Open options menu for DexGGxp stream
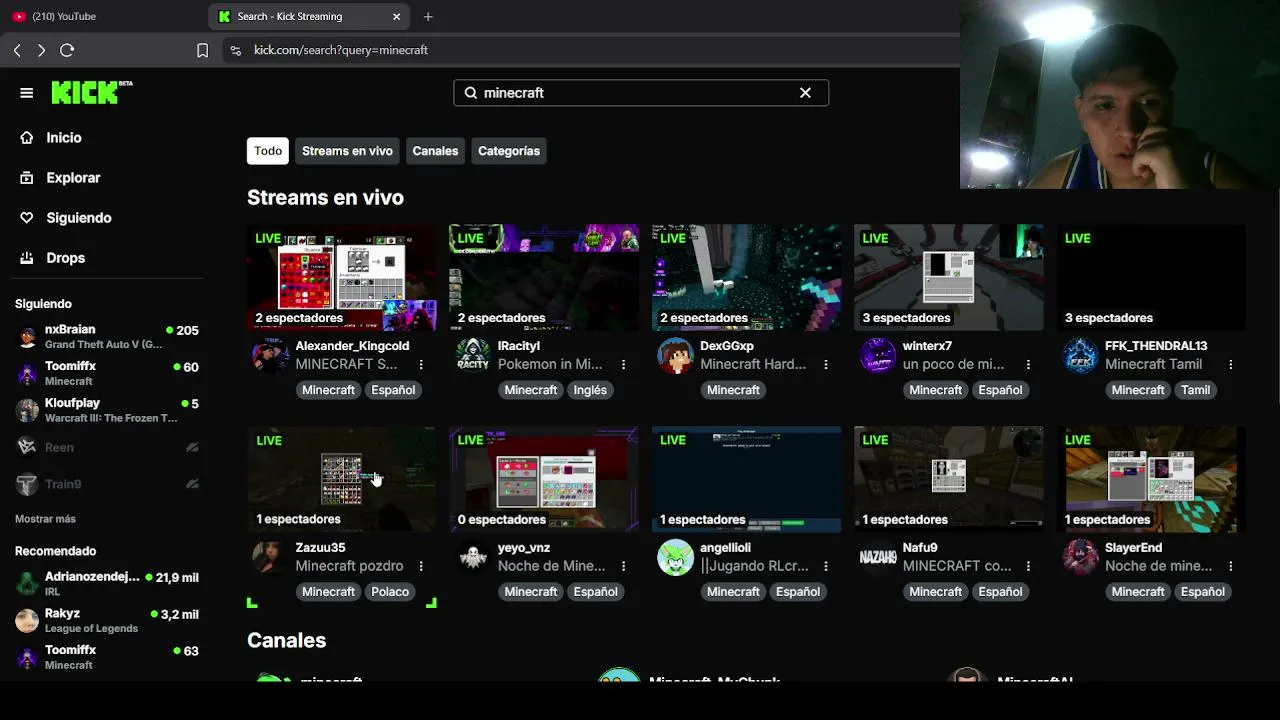1280x720 pixels. (826, 365)
